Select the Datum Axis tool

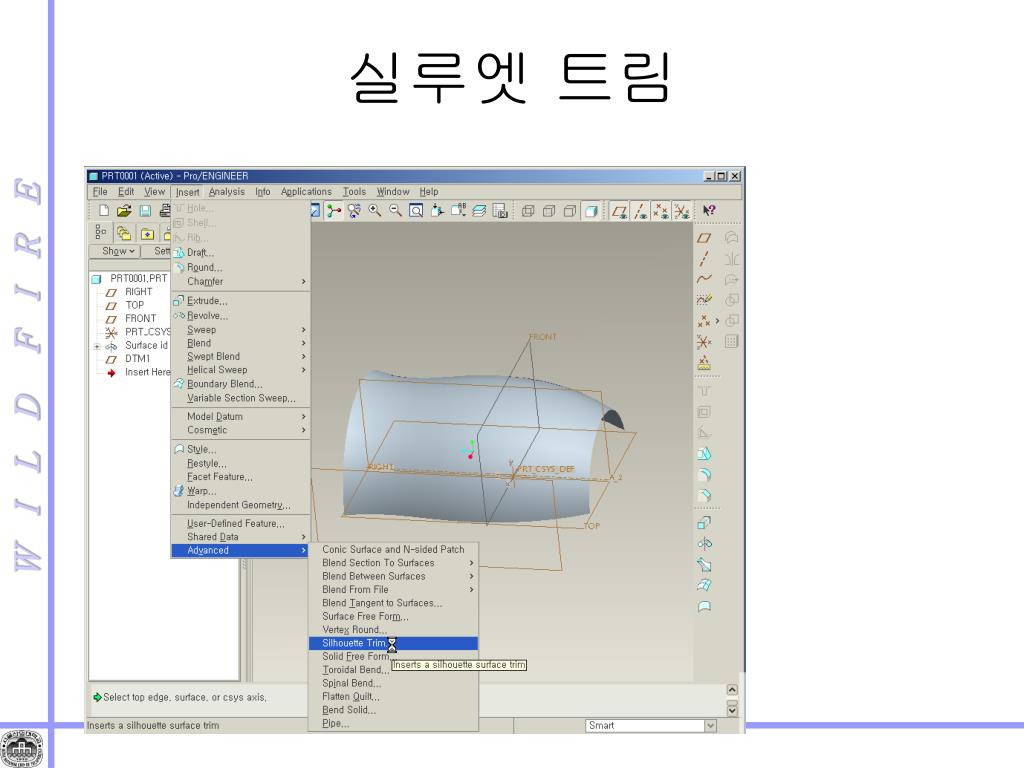703,259
